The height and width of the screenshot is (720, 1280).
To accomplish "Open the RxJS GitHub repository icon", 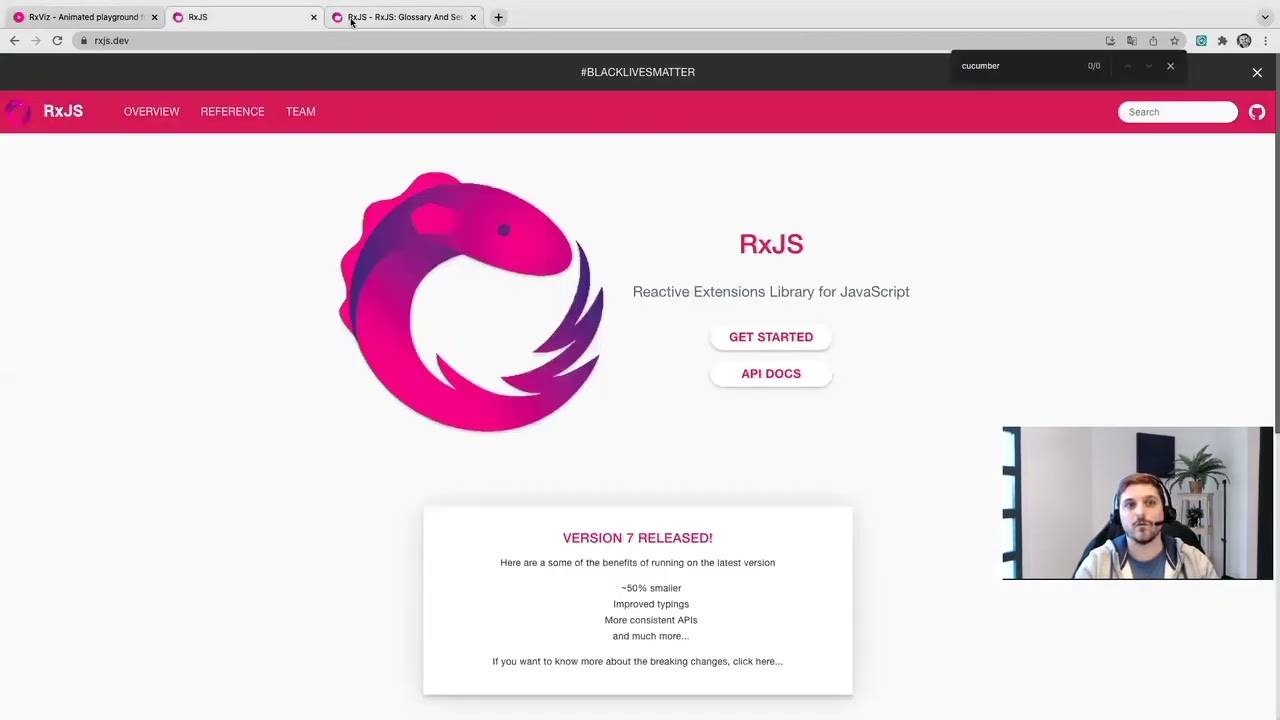I will 1257,112.
